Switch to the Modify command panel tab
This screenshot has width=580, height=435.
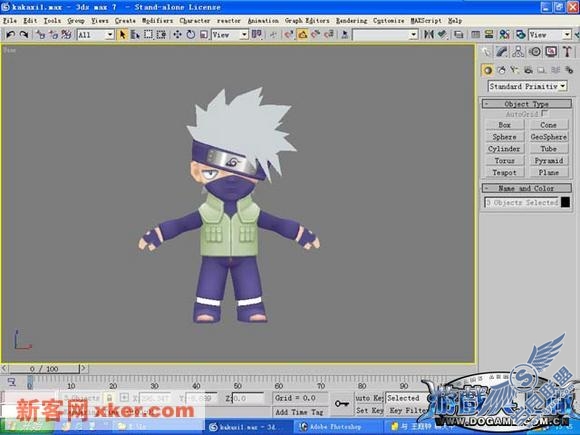pyautogui.click(x=502, y=52)
